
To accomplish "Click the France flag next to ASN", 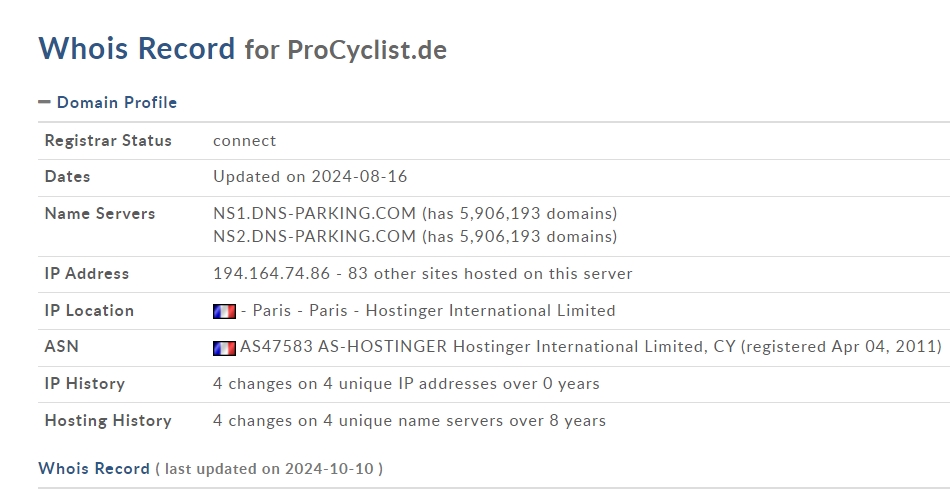I will click(224, 349).
